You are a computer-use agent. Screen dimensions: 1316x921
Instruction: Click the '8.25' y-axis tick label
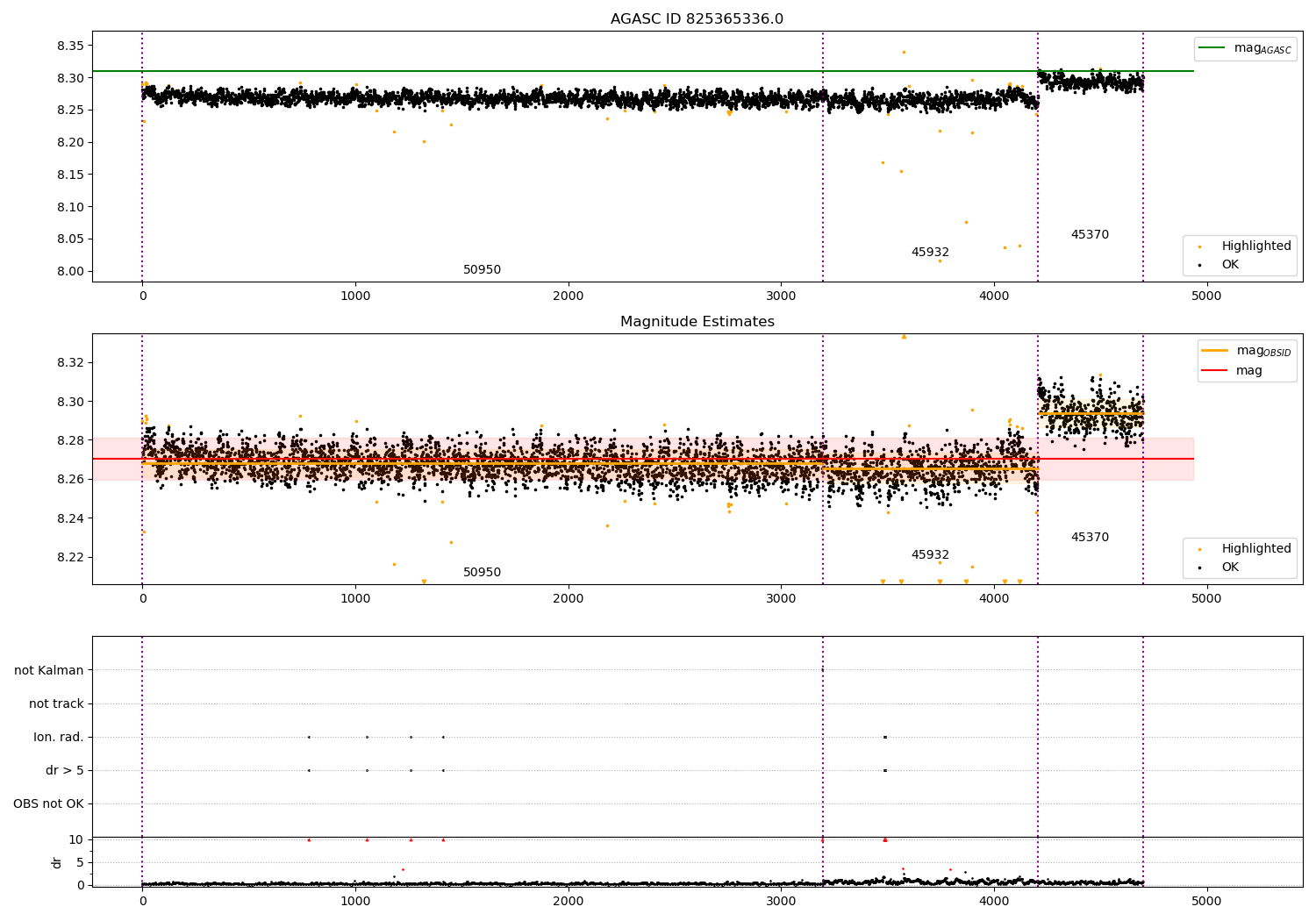click(71, 111)
